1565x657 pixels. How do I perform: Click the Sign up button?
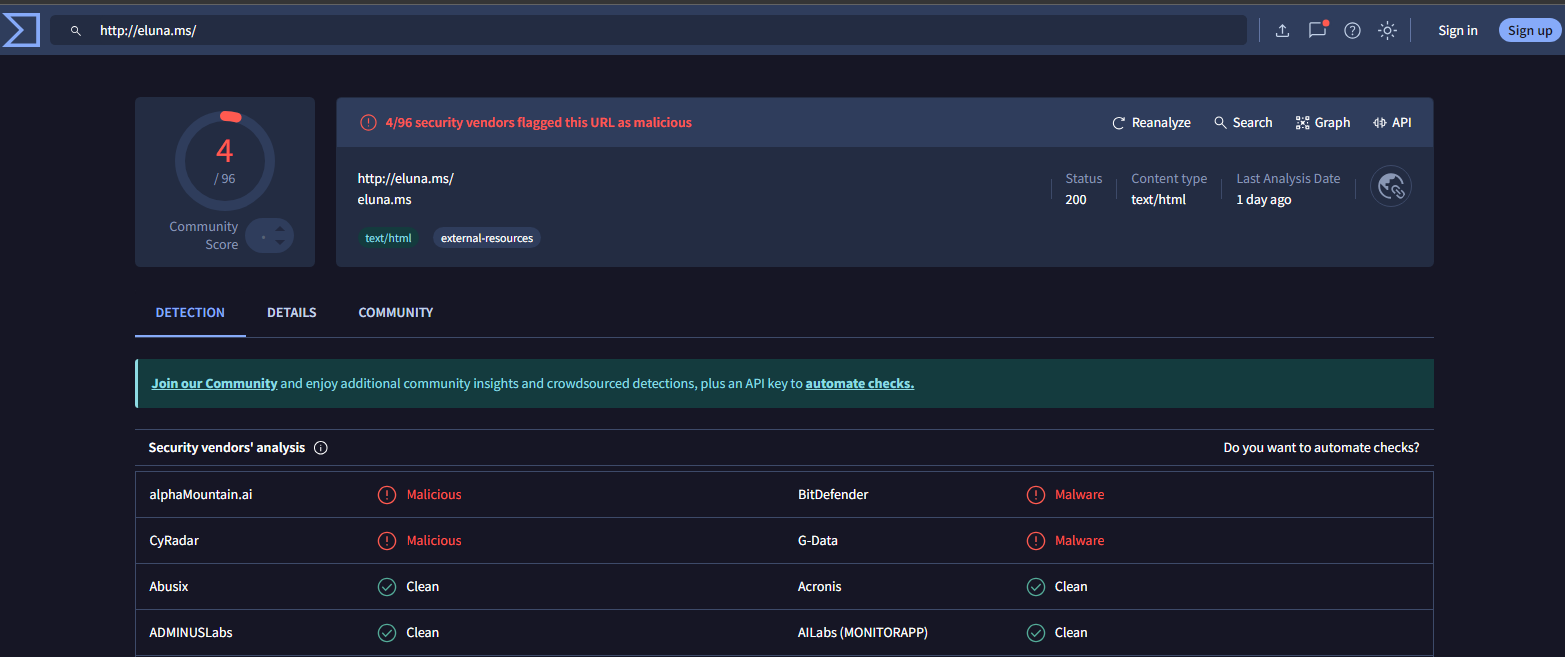tap(1530, 30)
